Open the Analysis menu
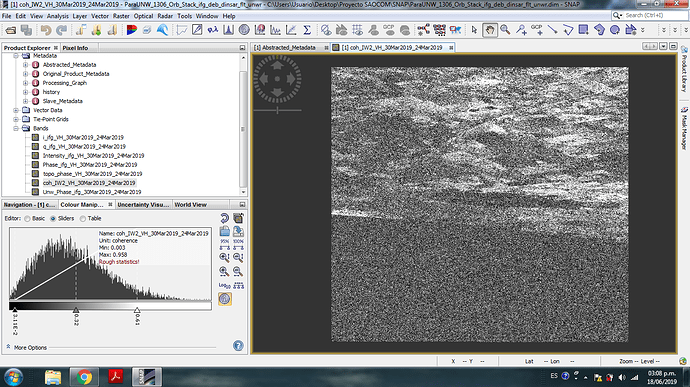The image size is (690, 387). (58, 16)
